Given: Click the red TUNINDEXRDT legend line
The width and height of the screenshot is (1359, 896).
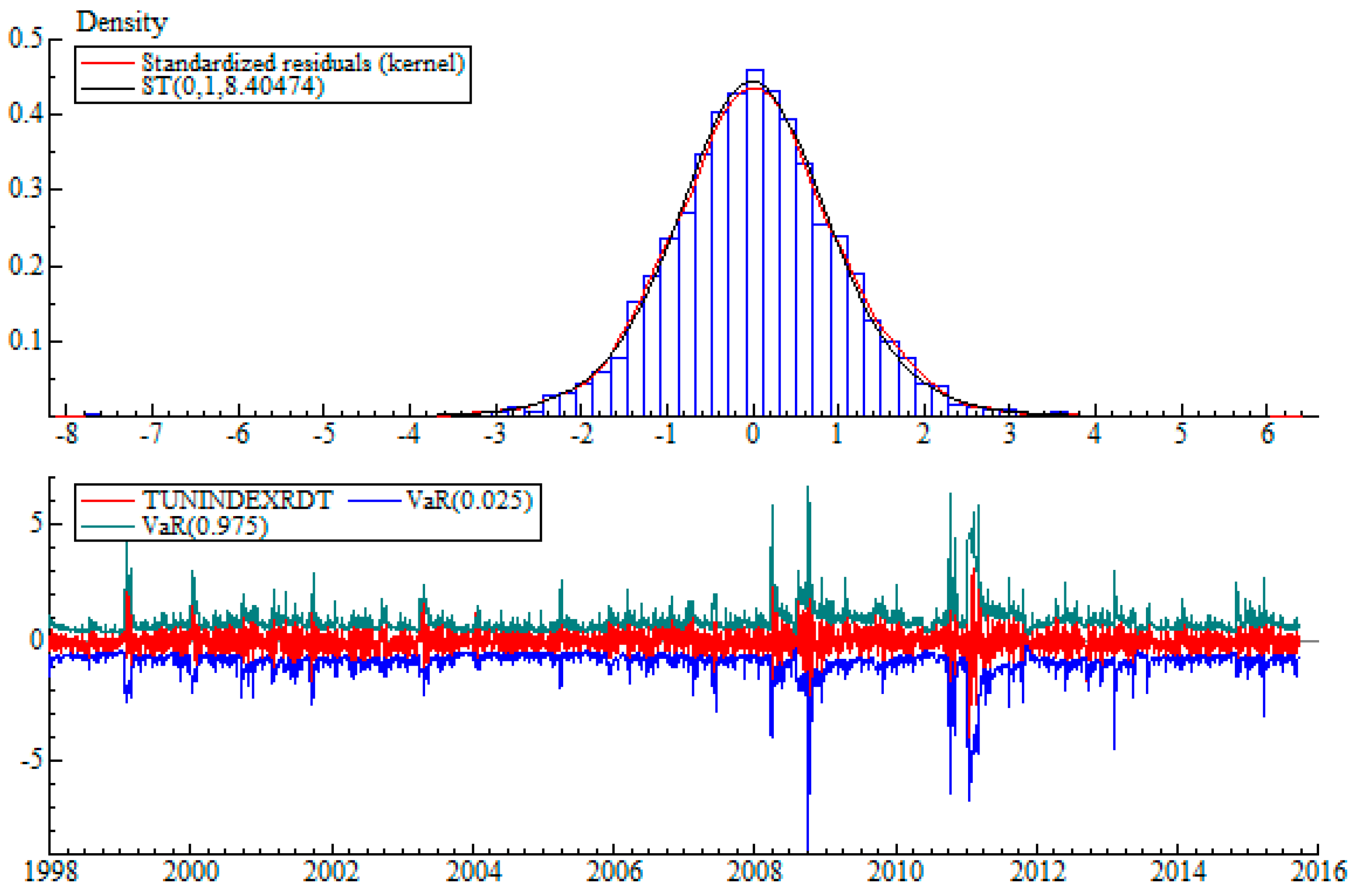Looking at the screenshot, I should pyautogui.click(x=107, y=501).
